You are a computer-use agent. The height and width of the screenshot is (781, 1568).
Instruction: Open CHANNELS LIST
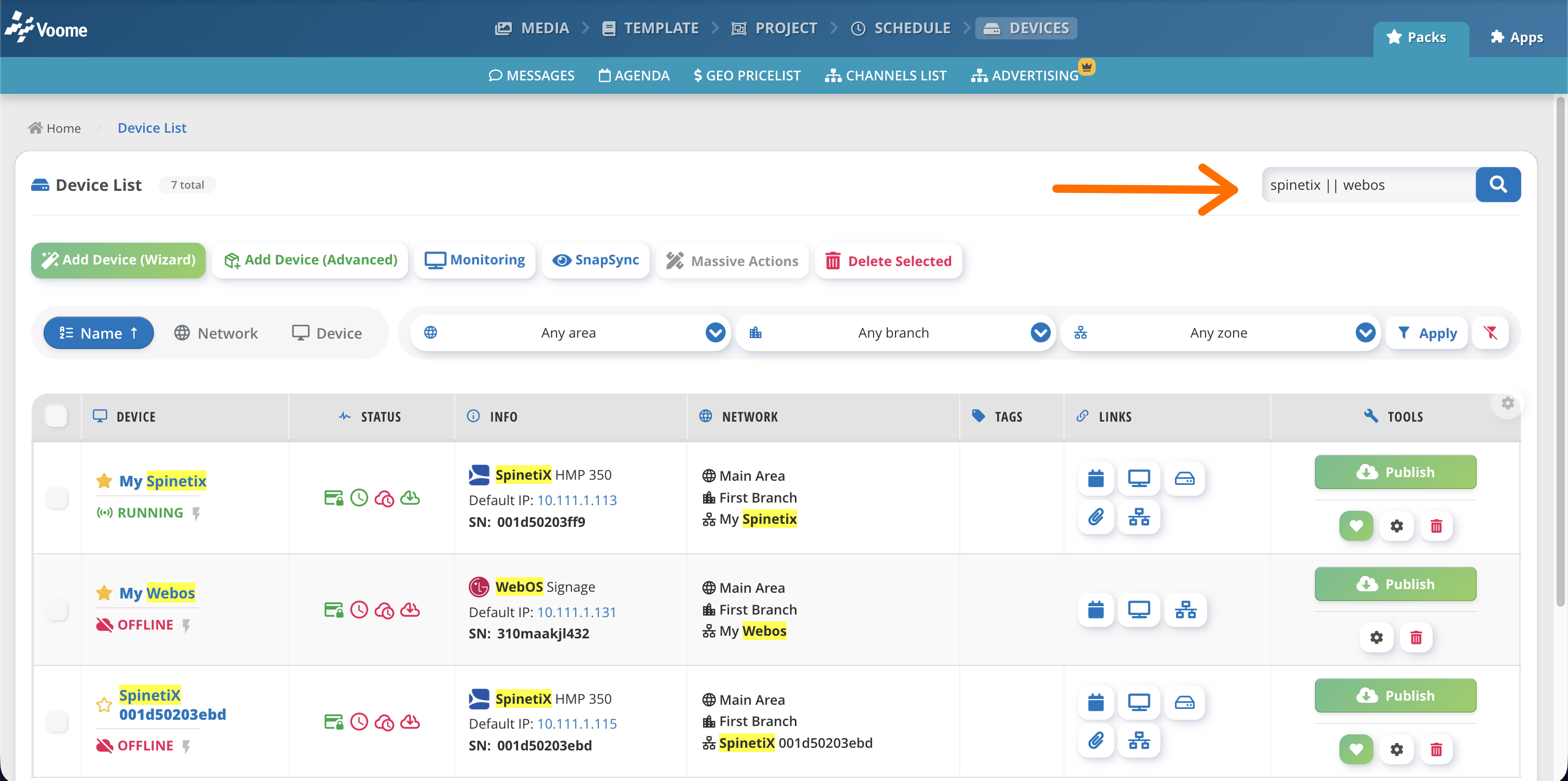point(886,76)
